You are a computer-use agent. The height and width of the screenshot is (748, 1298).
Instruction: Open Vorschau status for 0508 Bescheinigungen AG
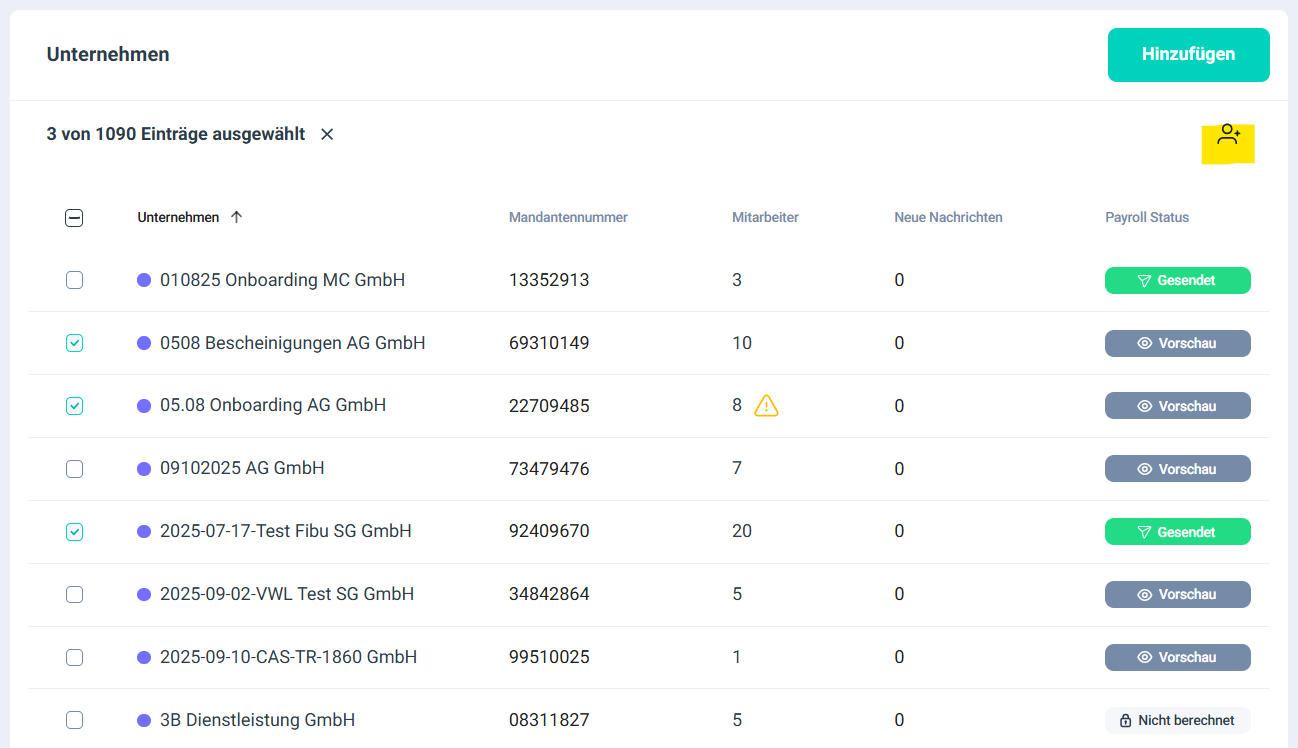coord(1177,343)
